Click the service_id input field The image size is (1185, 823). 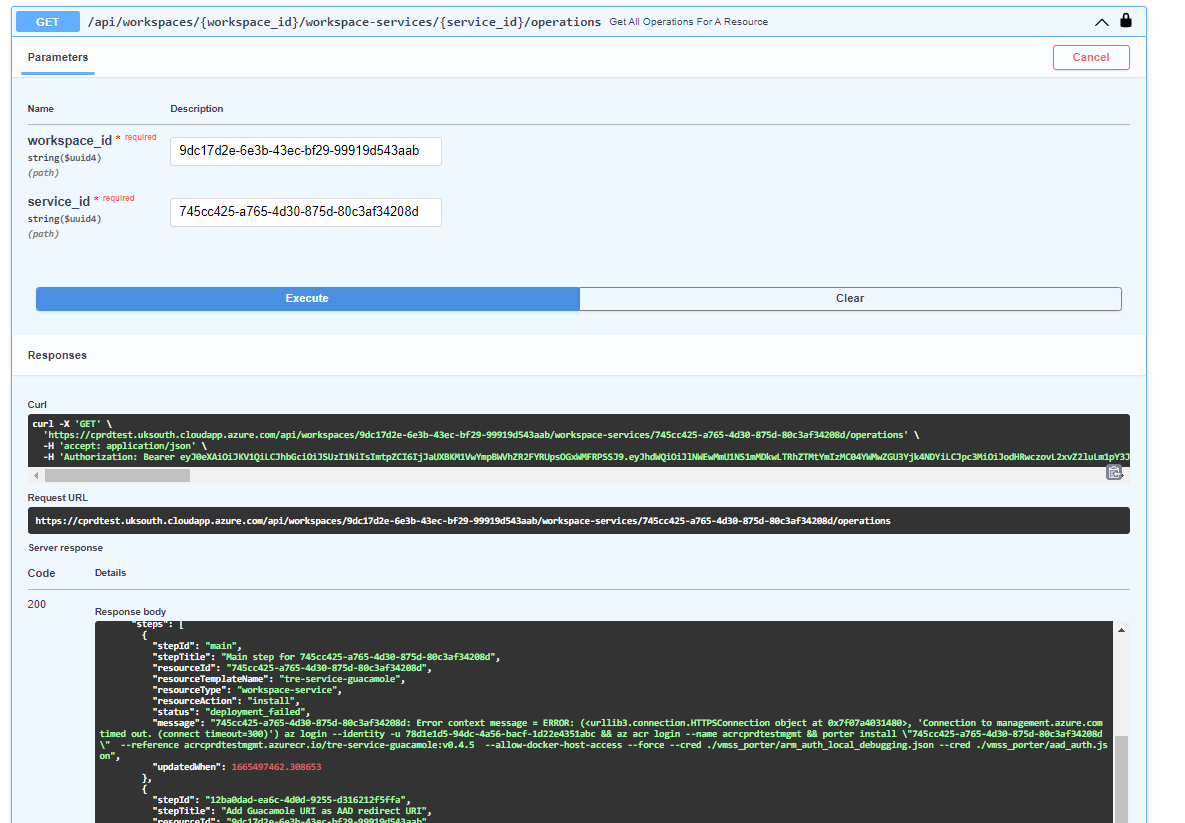click(x=304, y=212)
